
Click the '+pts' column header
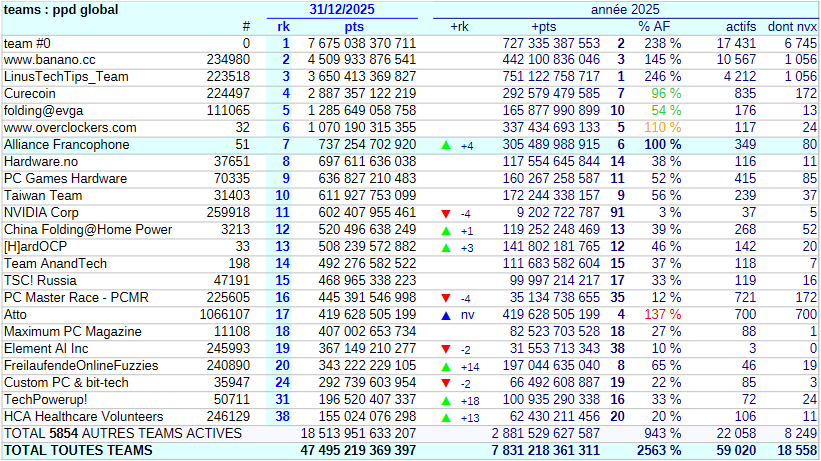click(x=543, y=27)
